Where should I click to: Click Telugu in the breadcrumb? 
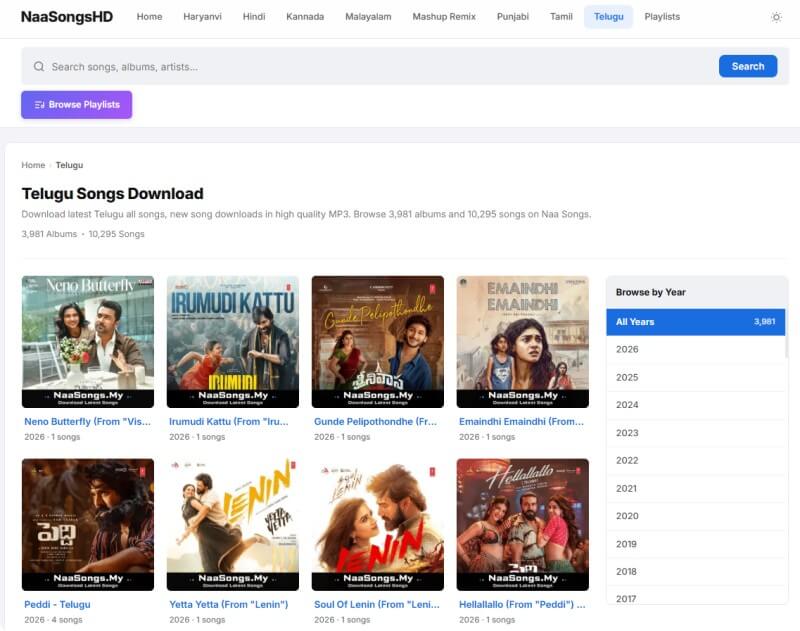(x=69, y=165)
